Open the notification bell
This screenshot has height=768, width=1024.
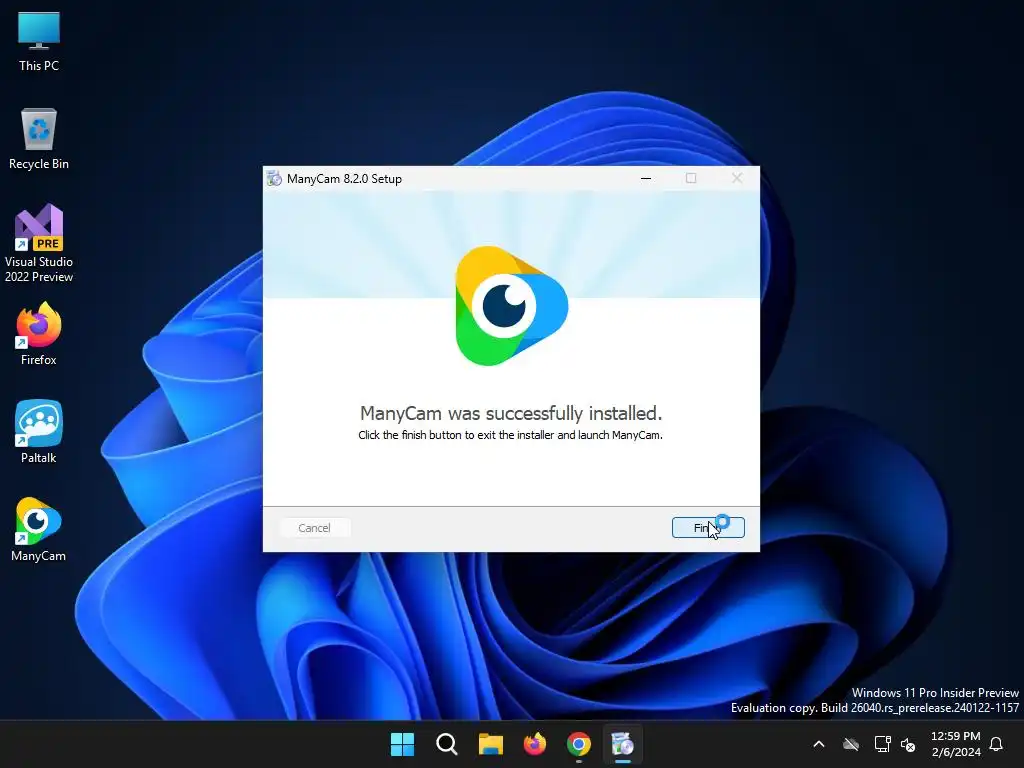[x=997, y=744]
